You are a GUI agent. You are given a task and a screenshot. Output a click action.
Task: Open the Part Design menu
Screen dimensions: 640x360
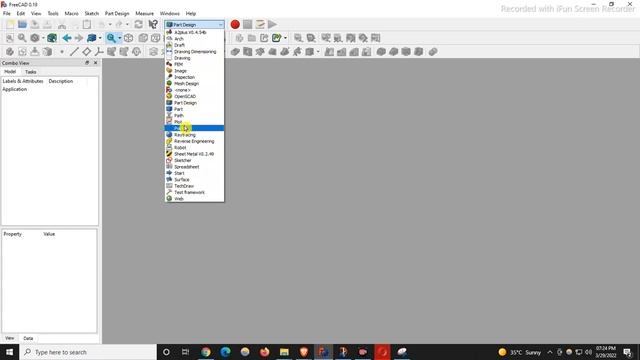click(117, 13)
